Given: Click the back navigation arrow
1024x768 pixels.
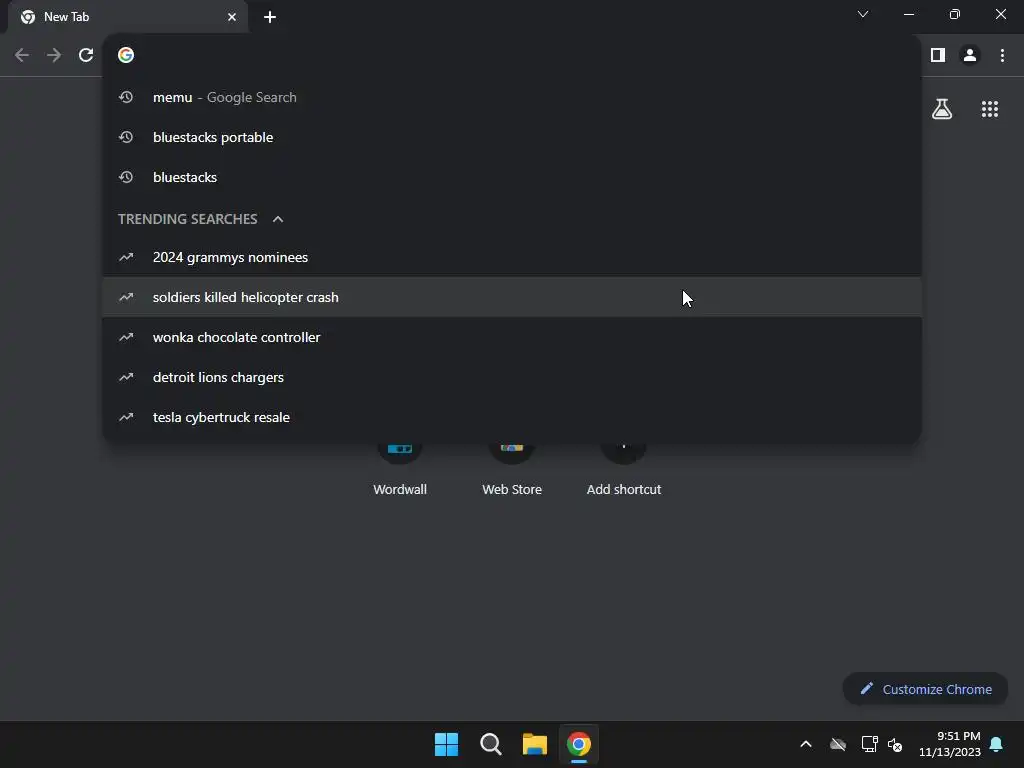Looking at the screenshot, I should 22,56.
